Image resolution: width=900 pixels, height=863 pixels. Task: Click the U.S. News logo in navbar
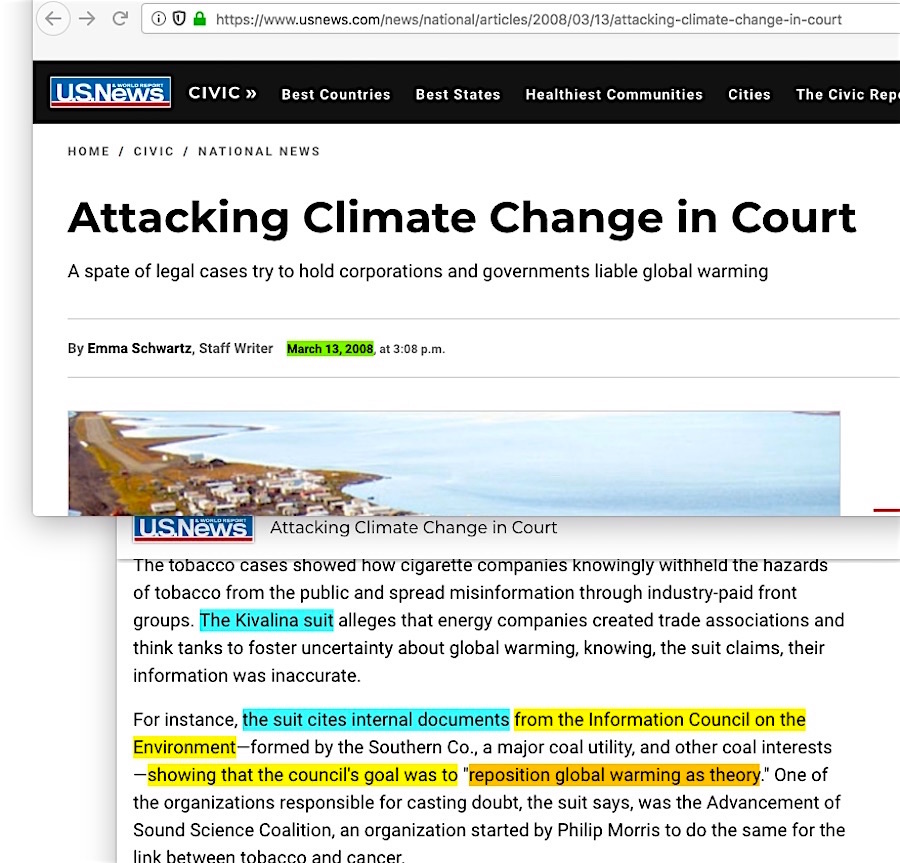coord(110,93)
